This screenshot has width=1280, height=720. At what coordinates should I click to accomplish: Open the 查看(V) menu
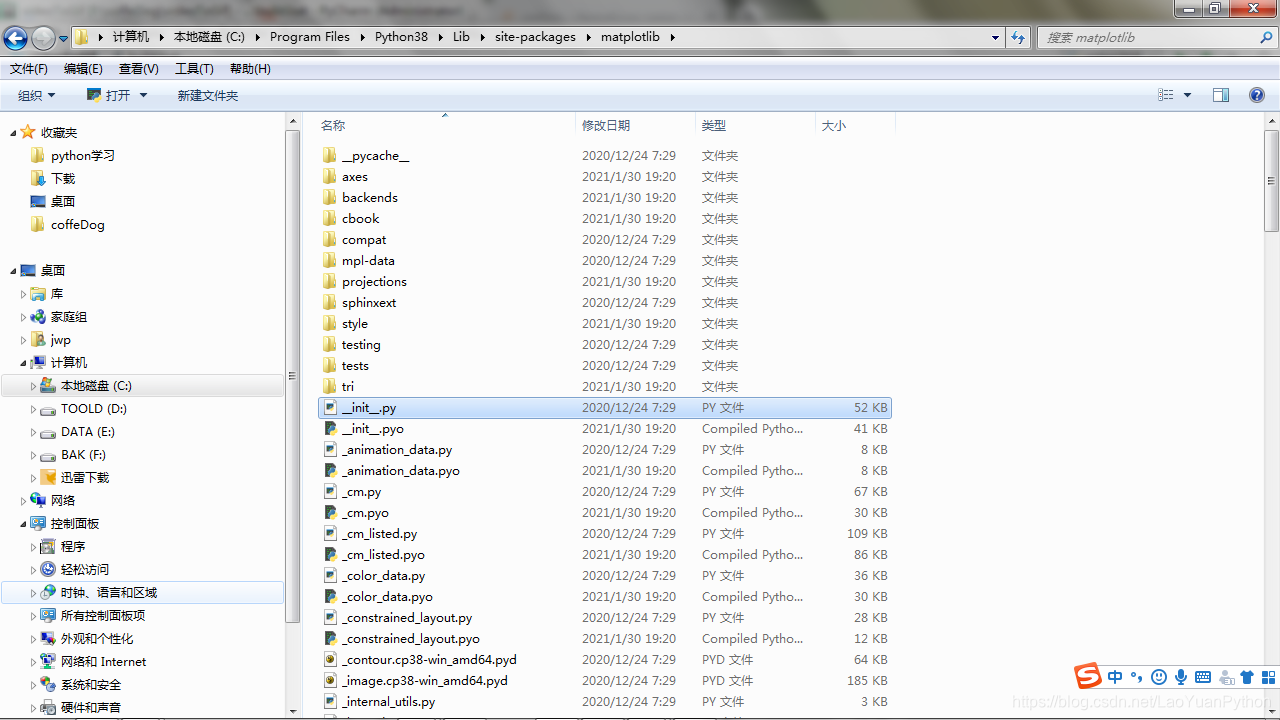139,69
